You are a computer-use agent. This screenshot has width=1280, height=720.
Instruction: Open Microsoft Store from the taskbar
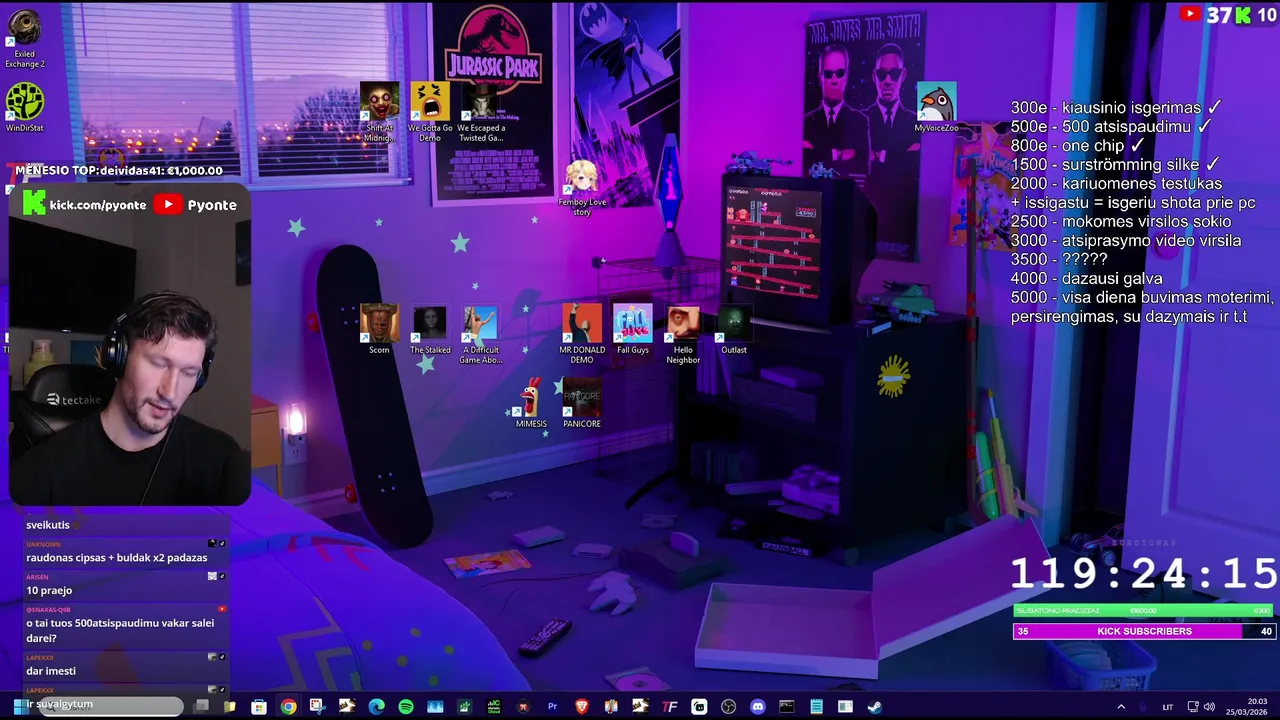tap(258, 707)
